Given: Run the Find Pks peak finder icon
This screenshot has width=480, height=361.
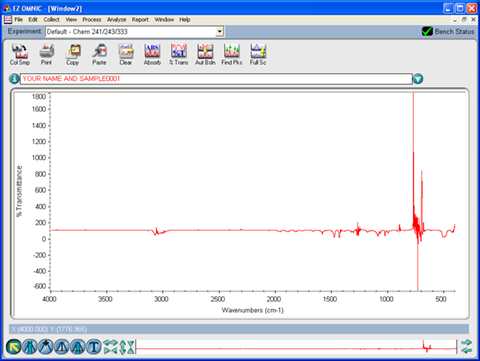Looking at the screenshot, I should pos(232,54).
